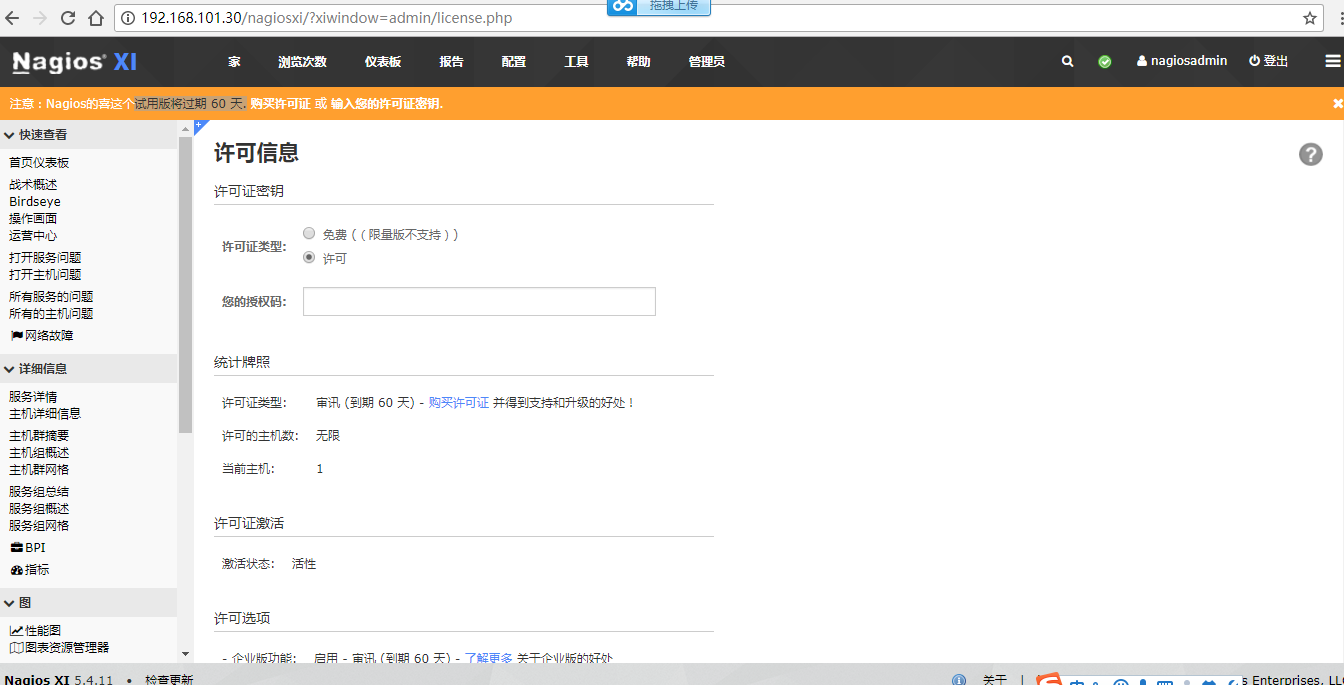Click the green system status check icon
Viewport: 1344px width, 685px height.
click(1105, 61)
